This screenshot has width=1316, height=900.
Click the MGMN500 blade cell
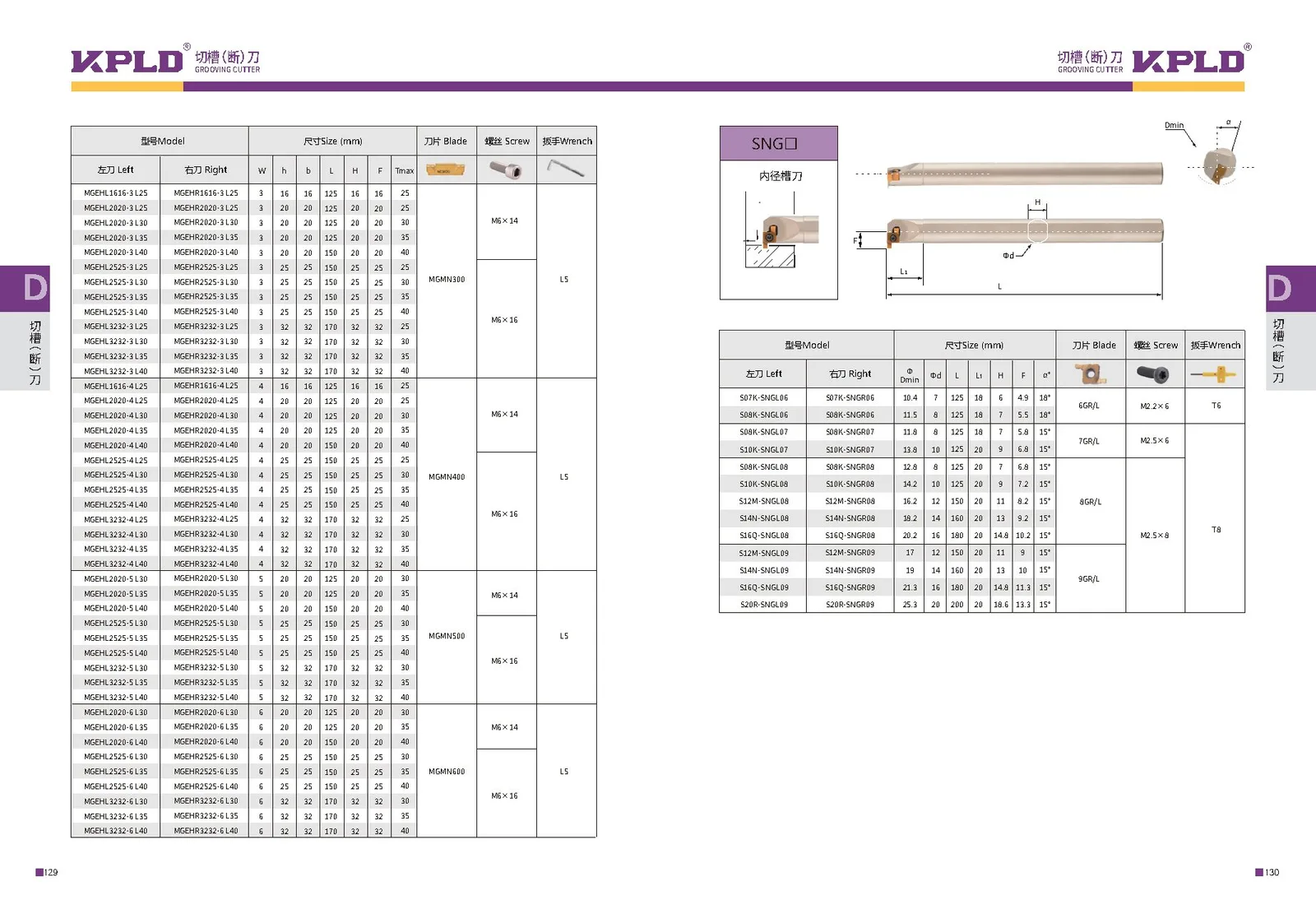[447, 636]
